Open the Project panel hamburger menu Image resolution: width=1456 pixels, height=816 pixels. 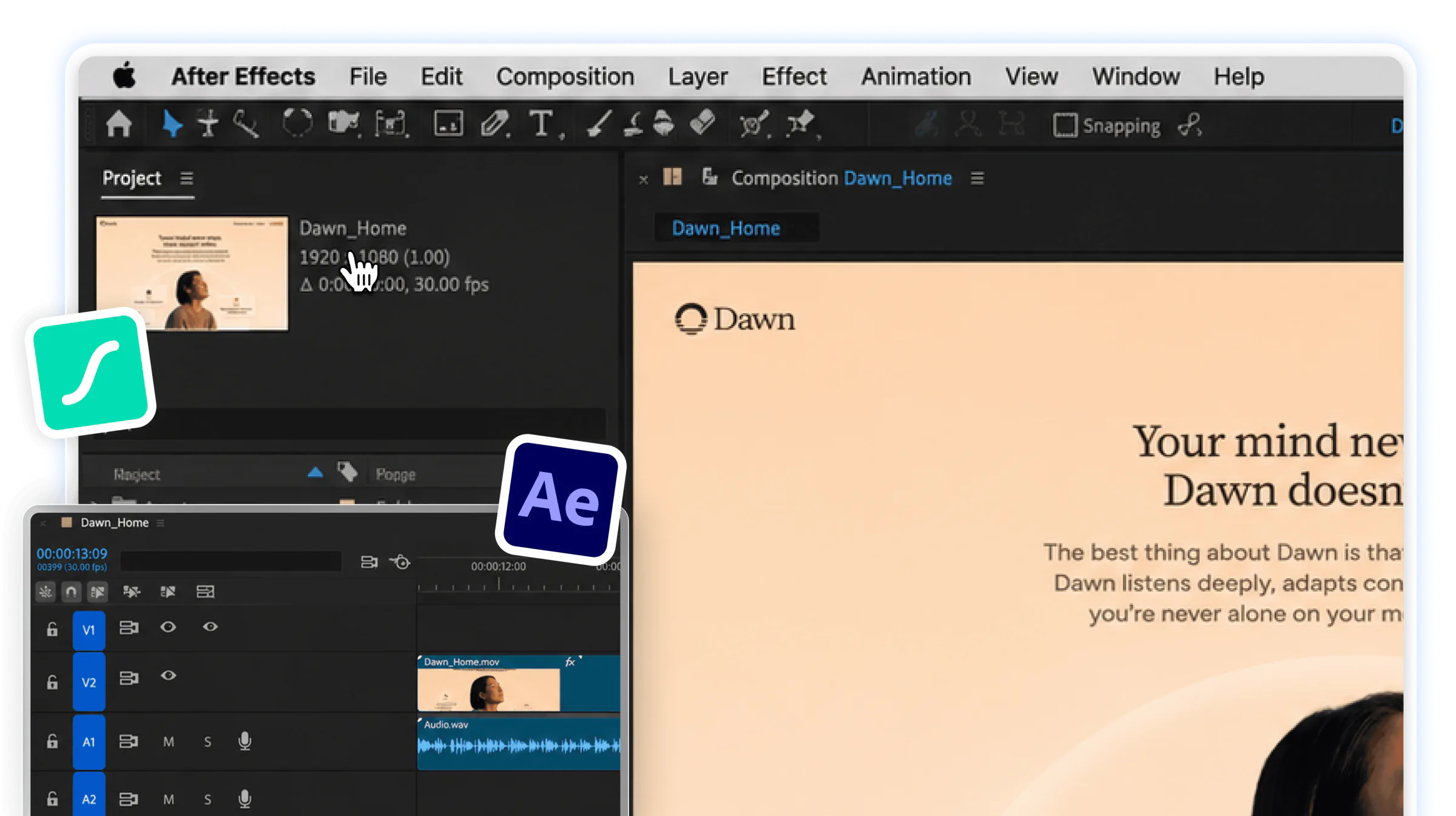[186, 178]
